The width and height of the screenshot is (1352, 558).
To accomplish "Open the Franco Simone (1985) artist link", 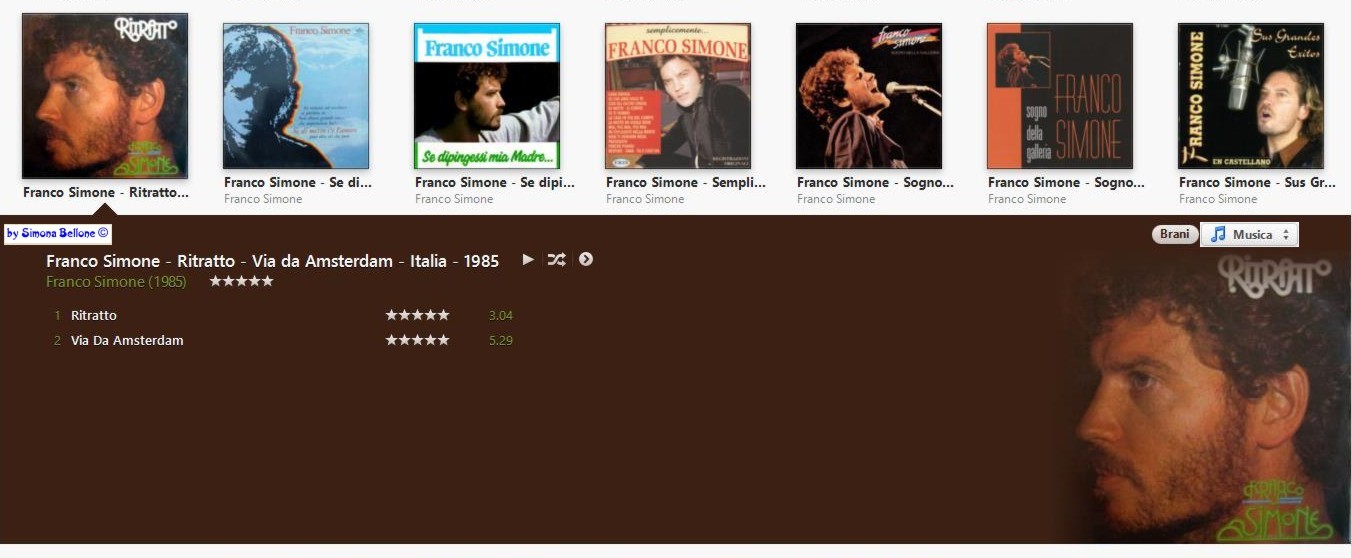I will [116, 282].
